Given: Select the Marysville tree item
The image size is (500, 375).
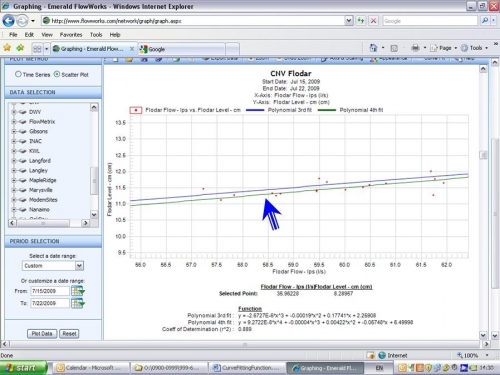Looking at the screenshot, I should click(41, 190).
